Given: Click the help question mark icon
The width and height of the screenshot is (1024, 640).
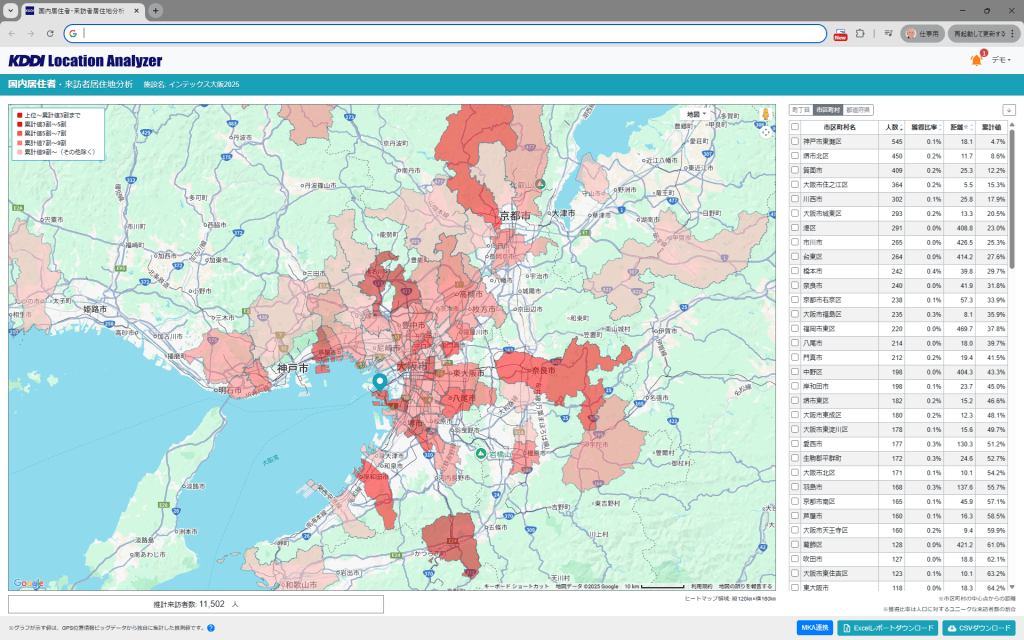Looking at the screenshot, I should click(211, 628).
